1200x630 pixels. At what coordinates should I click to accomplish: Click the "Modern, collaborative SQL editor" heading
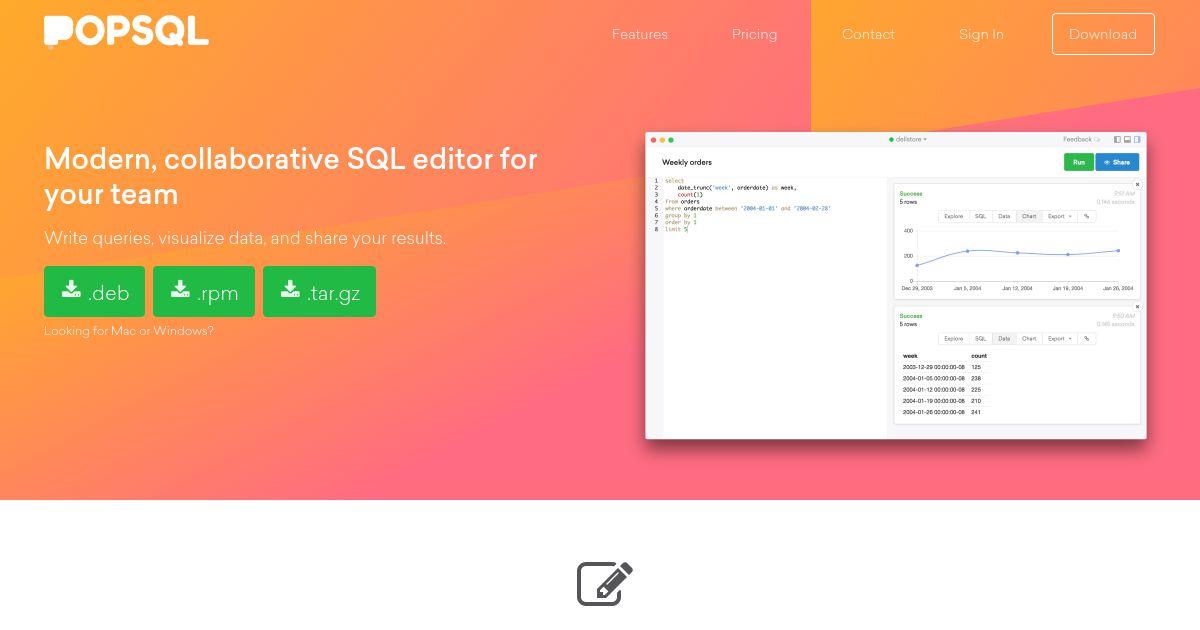(291, 176)
